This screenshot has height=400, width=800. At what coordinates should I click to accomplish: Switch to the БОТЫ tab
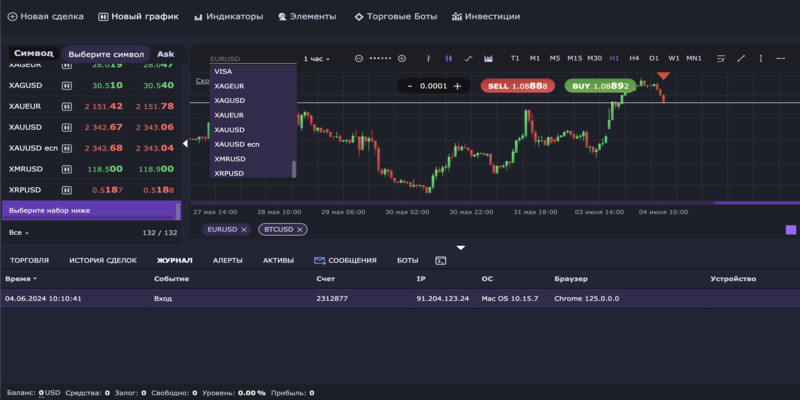coord(408,261)
